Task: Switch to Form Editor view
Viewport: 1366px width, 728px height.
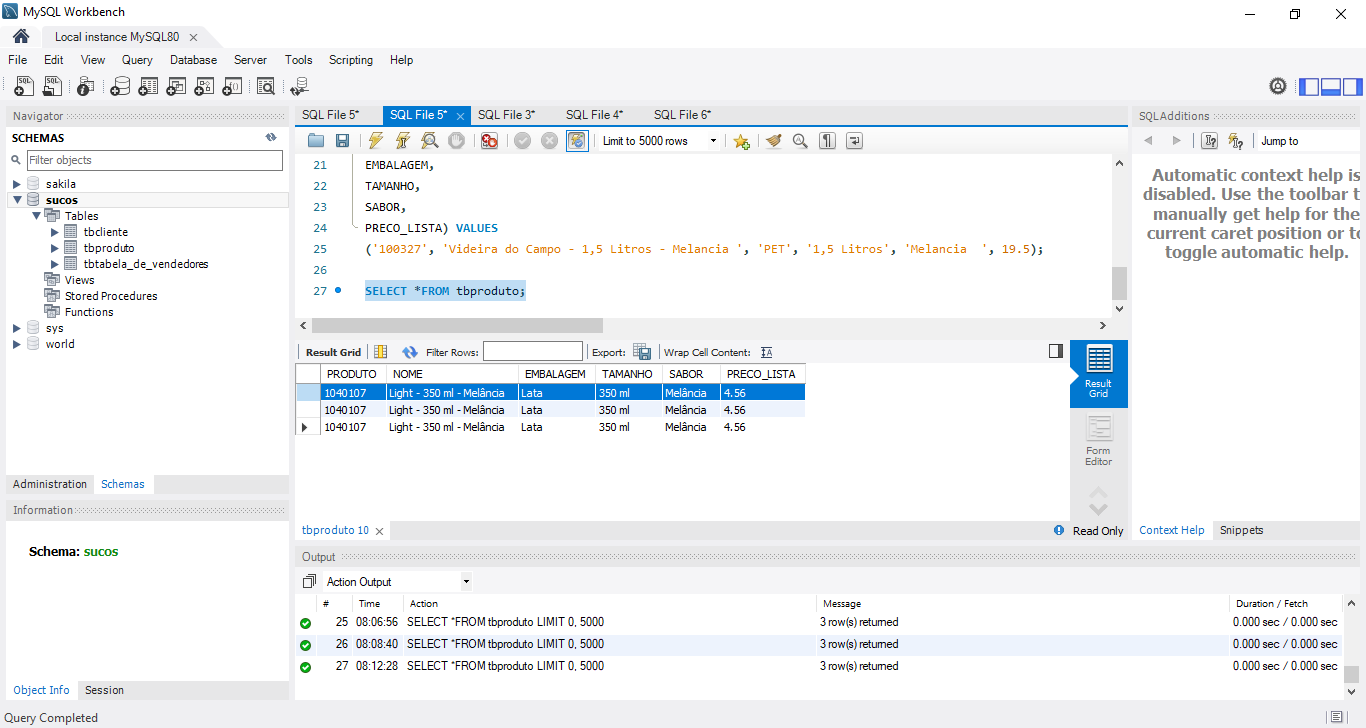Action: pos(1098,441)
